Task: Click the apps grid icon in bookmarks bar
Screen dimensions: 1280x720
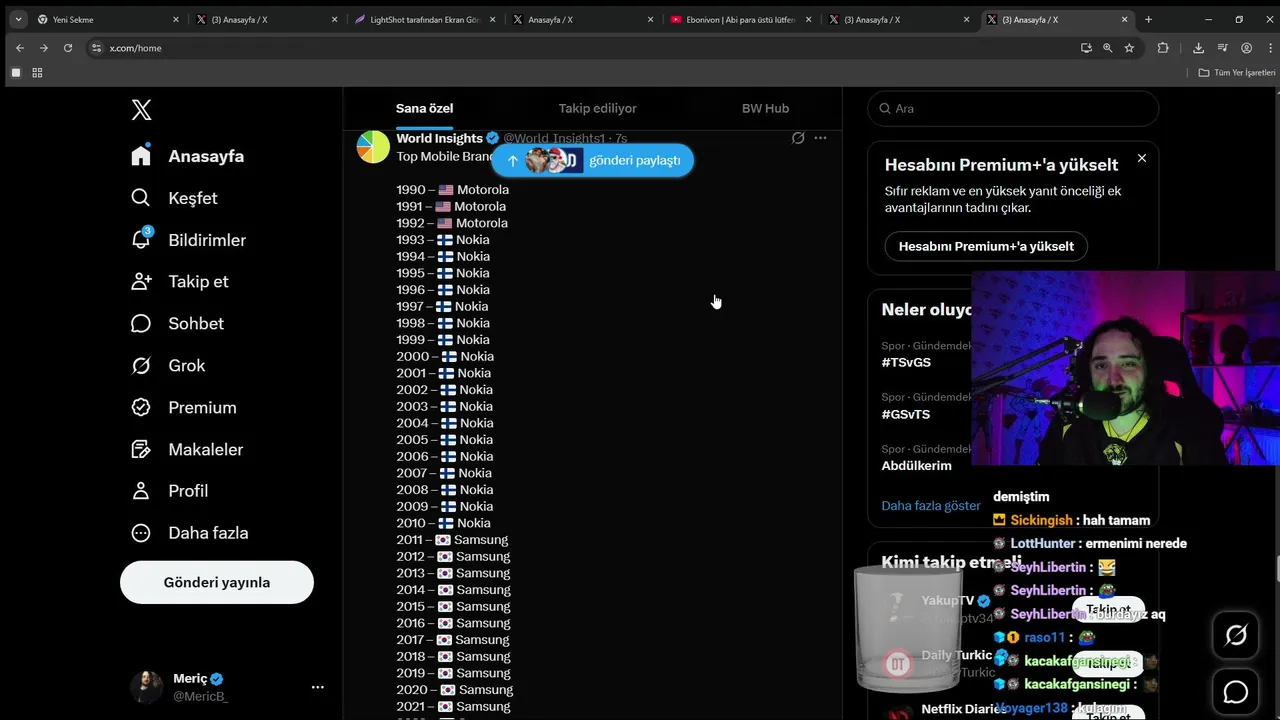Action: pos(37,72)
